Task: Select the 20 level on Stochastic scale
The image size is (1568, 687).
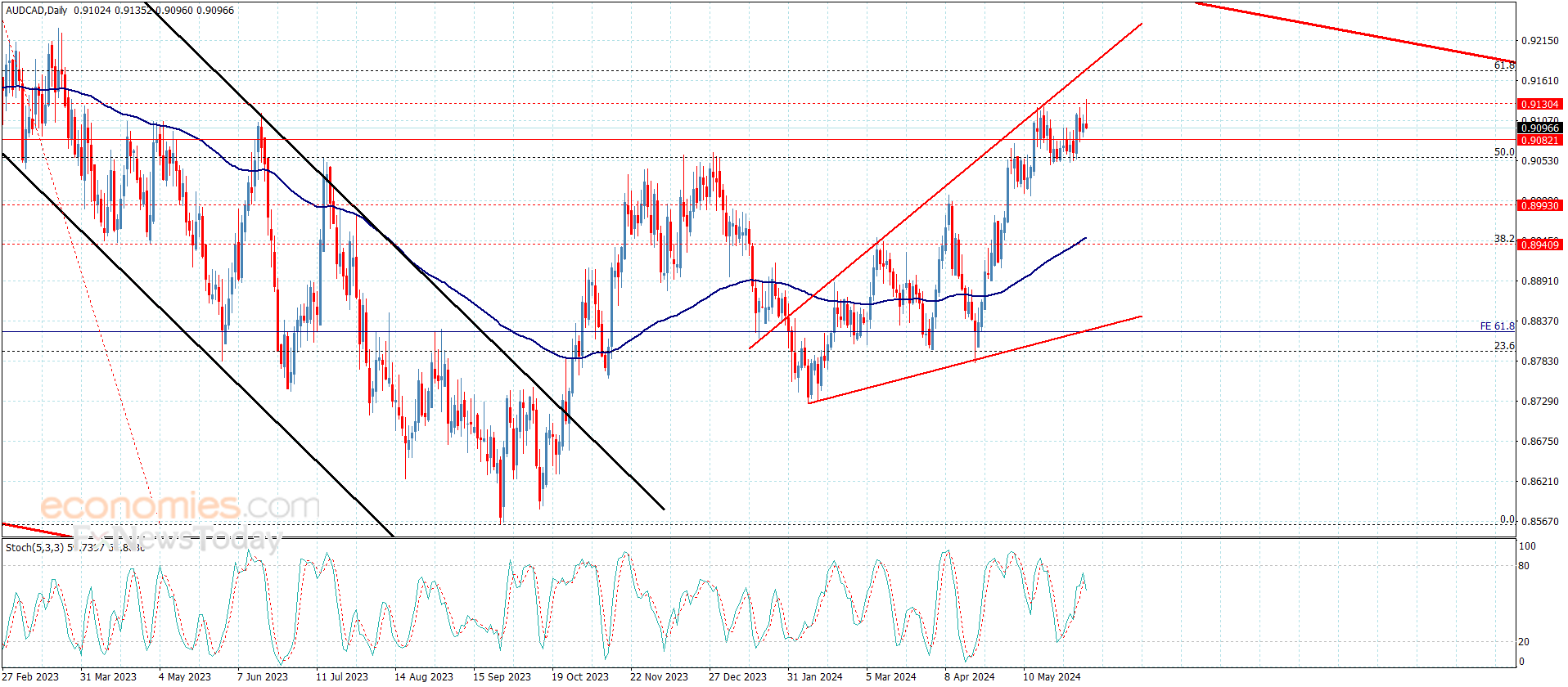Action: coord(1524,642)
